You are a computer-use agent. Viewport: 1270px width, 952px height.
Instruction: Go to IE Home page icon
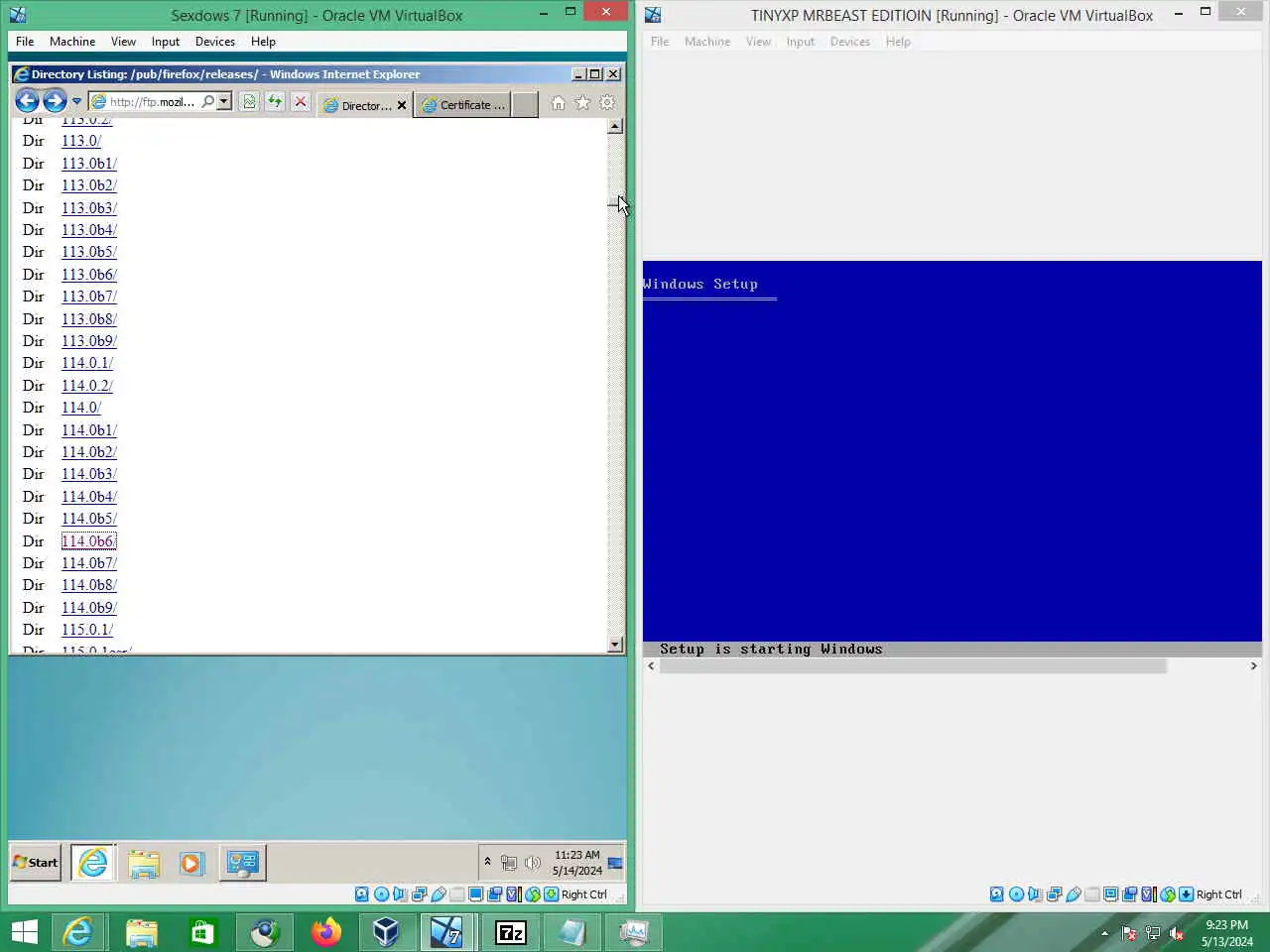click(x=559, y=103)
